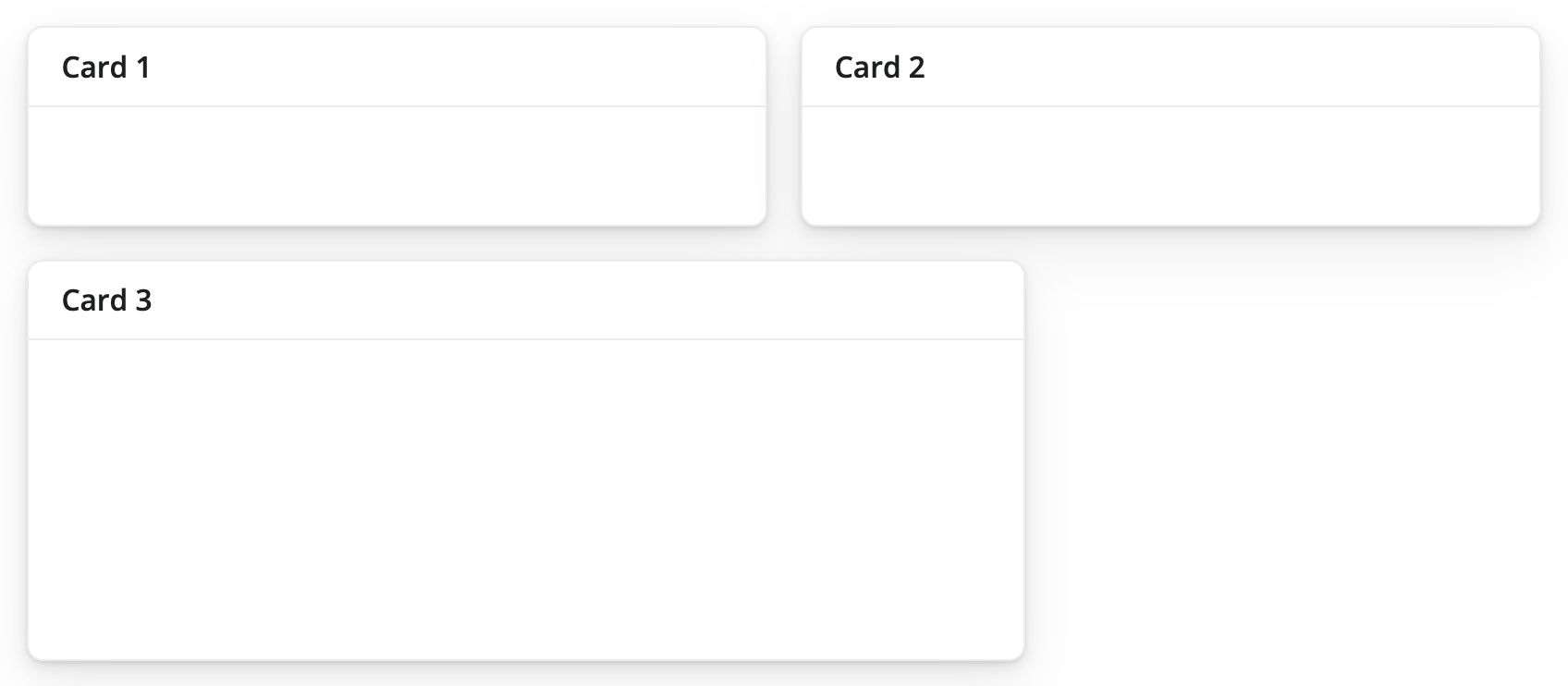The image size is (1568, 686).
Task: Click the divider line under Card 3 header
Action: 527,338
